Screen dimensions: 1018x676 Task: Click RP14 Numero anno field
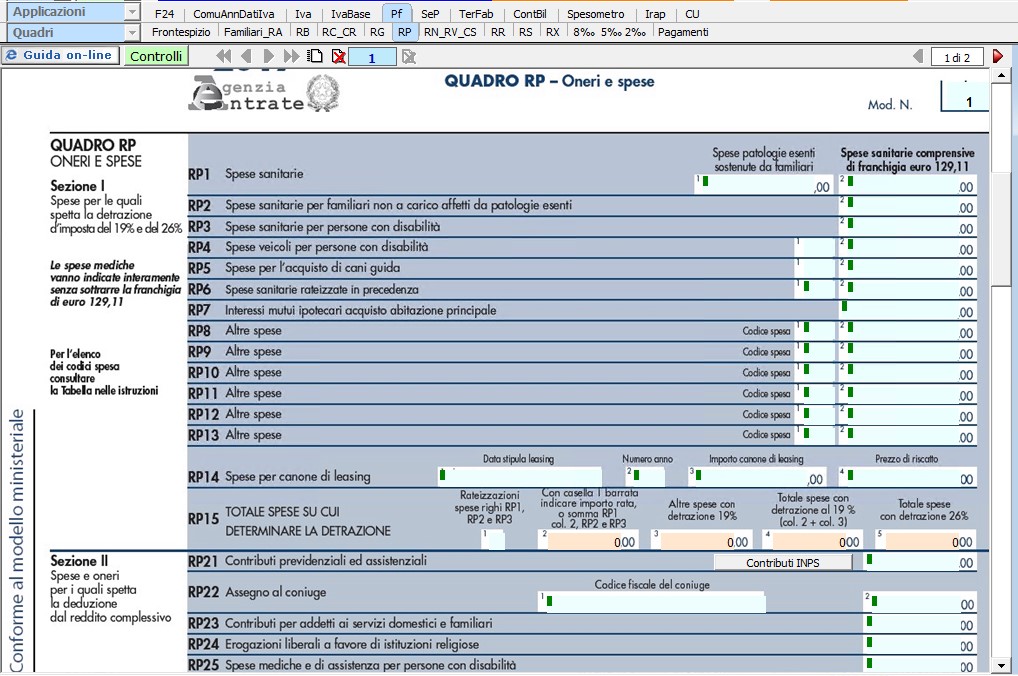[645, 477]
